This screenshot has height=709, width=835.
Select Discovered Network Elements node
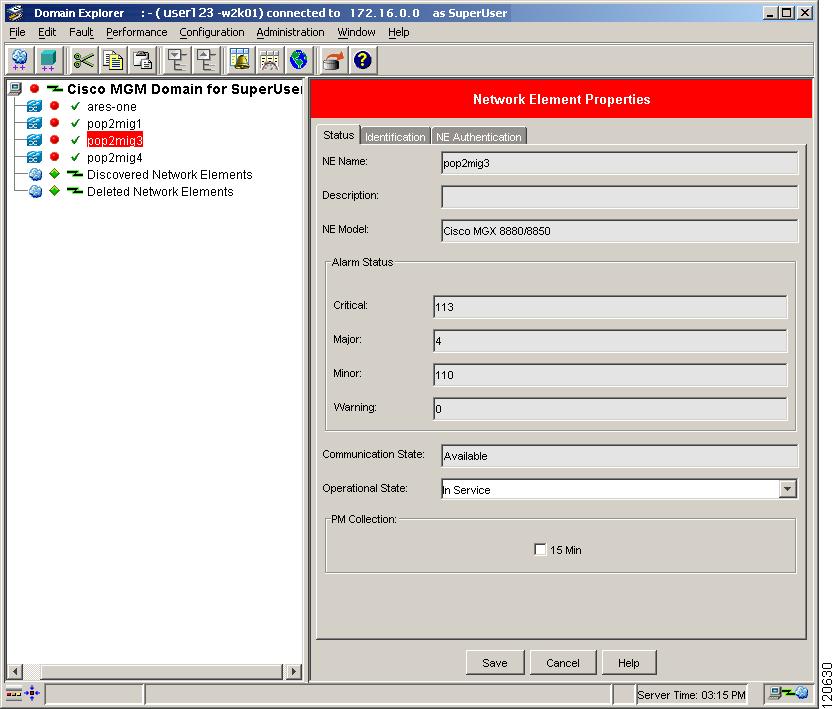[169, 175]
